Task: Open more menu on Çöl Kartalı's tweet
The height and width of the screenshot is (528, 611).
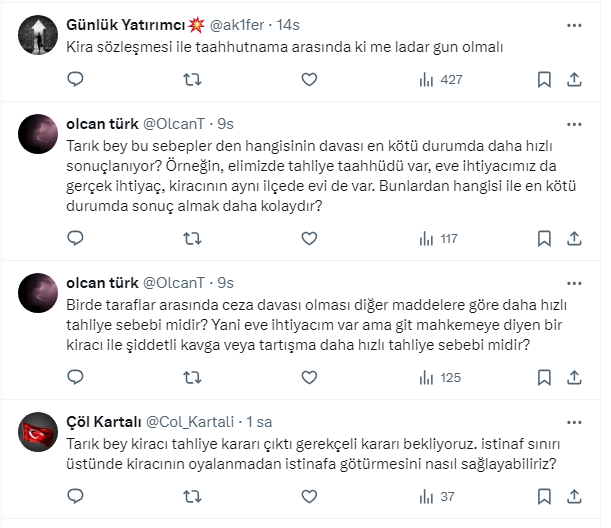Action: click(x=575, y=422)
